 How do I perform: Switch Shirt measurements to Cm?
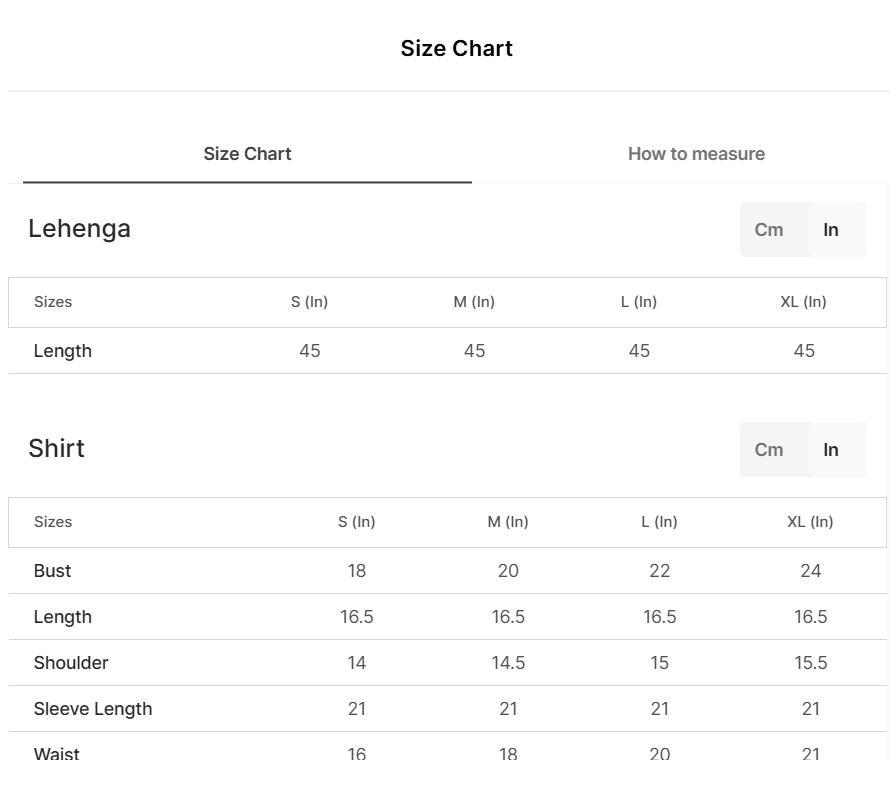[769, 449]
